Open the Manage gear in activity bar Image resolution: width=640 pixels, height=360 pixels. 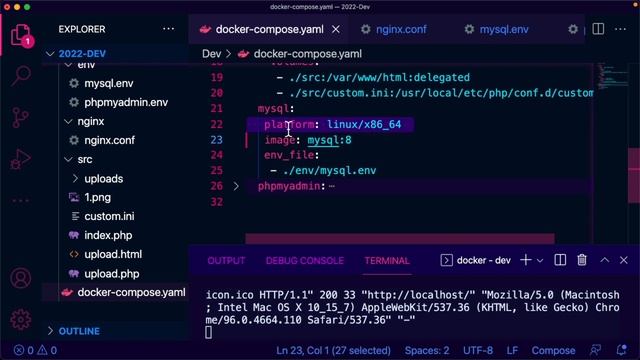(x=20, y=319)
